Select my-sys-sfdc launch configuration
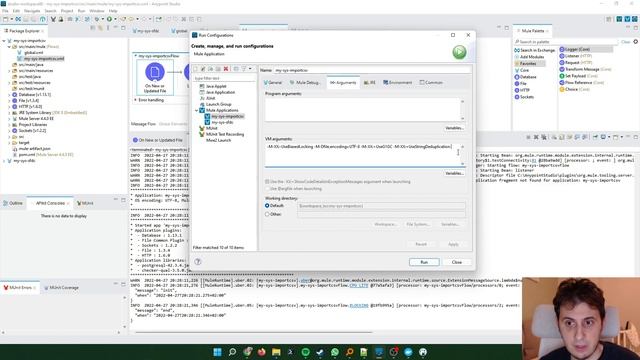 pos(222,122)
